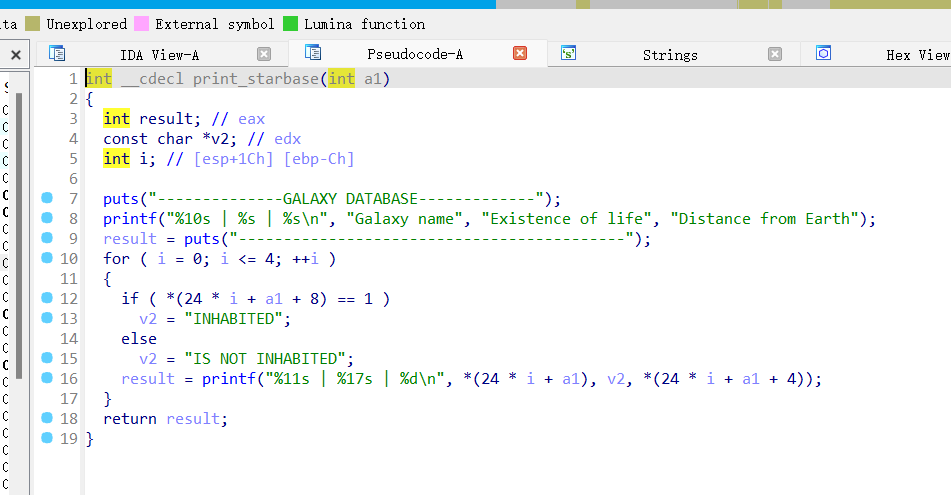Toggle breakpoint dot on line 19
Image resolution: width=951 pixels, height=495 pixels.
point(47,438)
